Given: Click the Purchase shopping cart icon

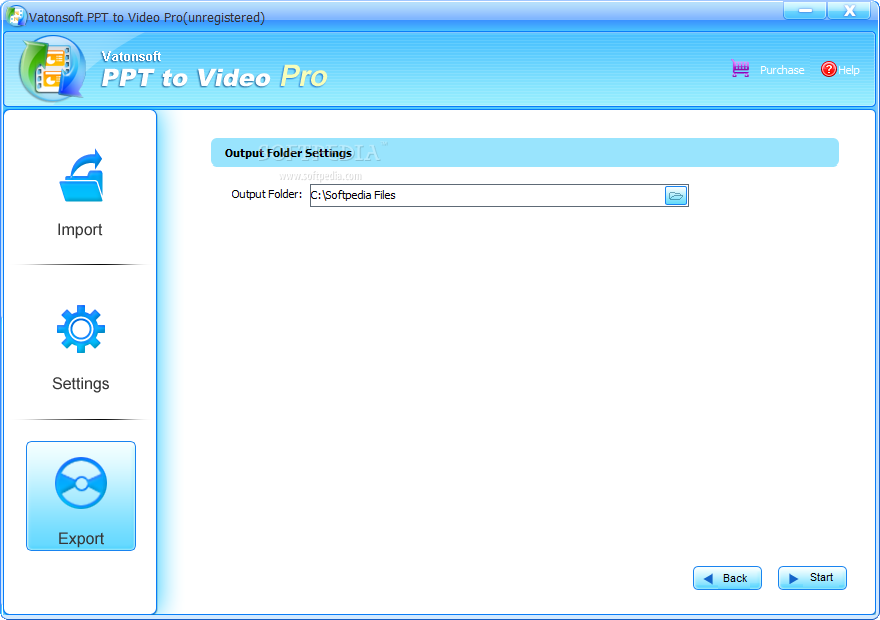Looking at the screenshot, I should click(740, 69).
